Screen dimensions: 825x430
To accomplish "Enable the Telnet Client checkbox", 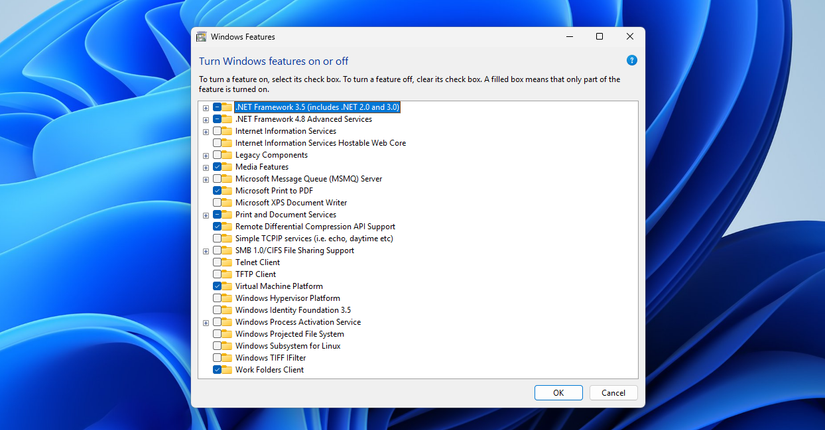I will (217, 262).
